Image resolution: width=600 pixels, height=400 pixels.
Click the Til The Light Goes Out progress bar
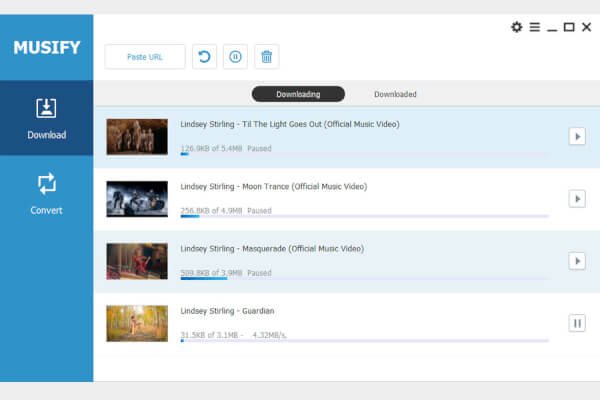tap(364, 154)
